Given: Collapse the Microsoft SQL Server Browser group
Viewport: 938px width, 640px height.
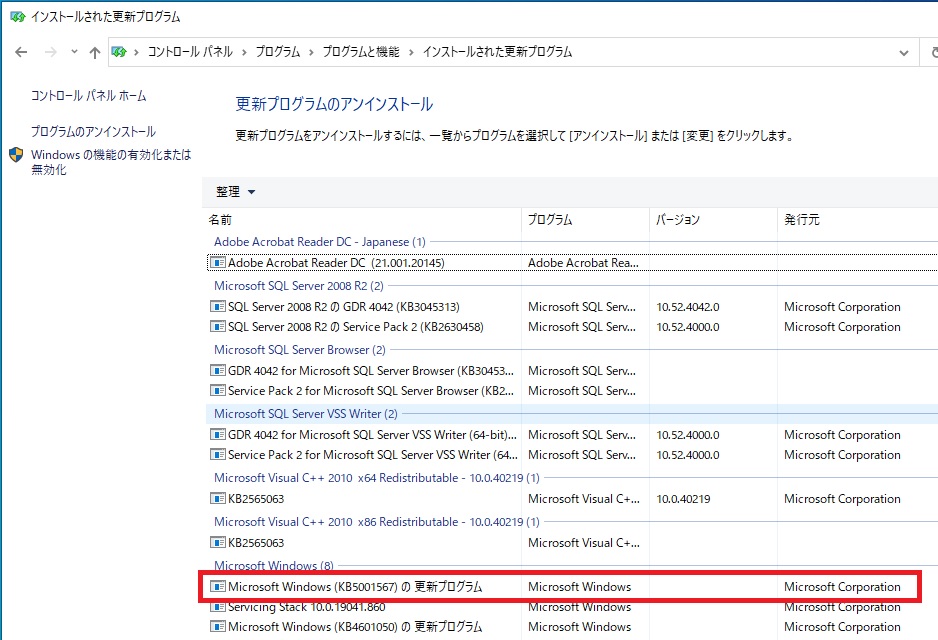Looking at the screenshot, I should click(x=300, y=350).
